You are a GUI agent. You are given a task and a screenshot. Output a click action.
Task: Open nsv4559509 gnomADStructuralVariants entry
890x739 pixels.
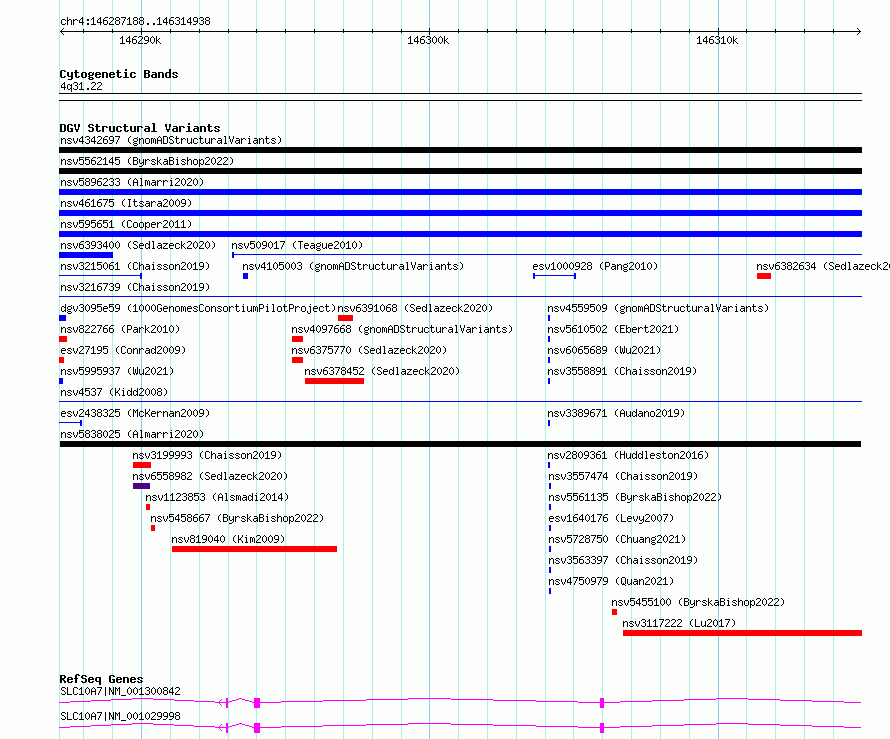658,308
